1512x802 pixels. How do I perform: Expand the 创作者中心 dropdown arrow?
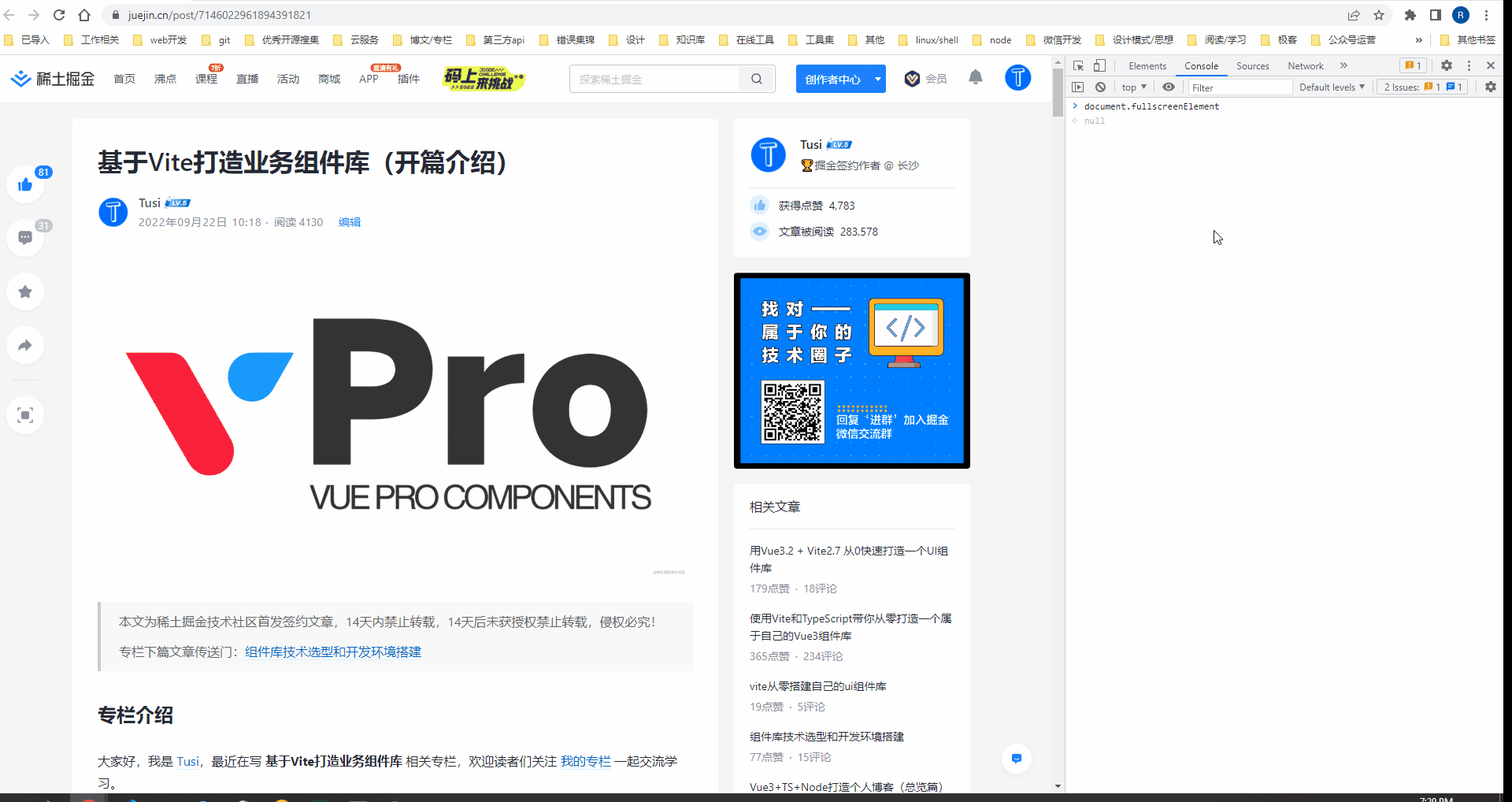click(876, 79)
